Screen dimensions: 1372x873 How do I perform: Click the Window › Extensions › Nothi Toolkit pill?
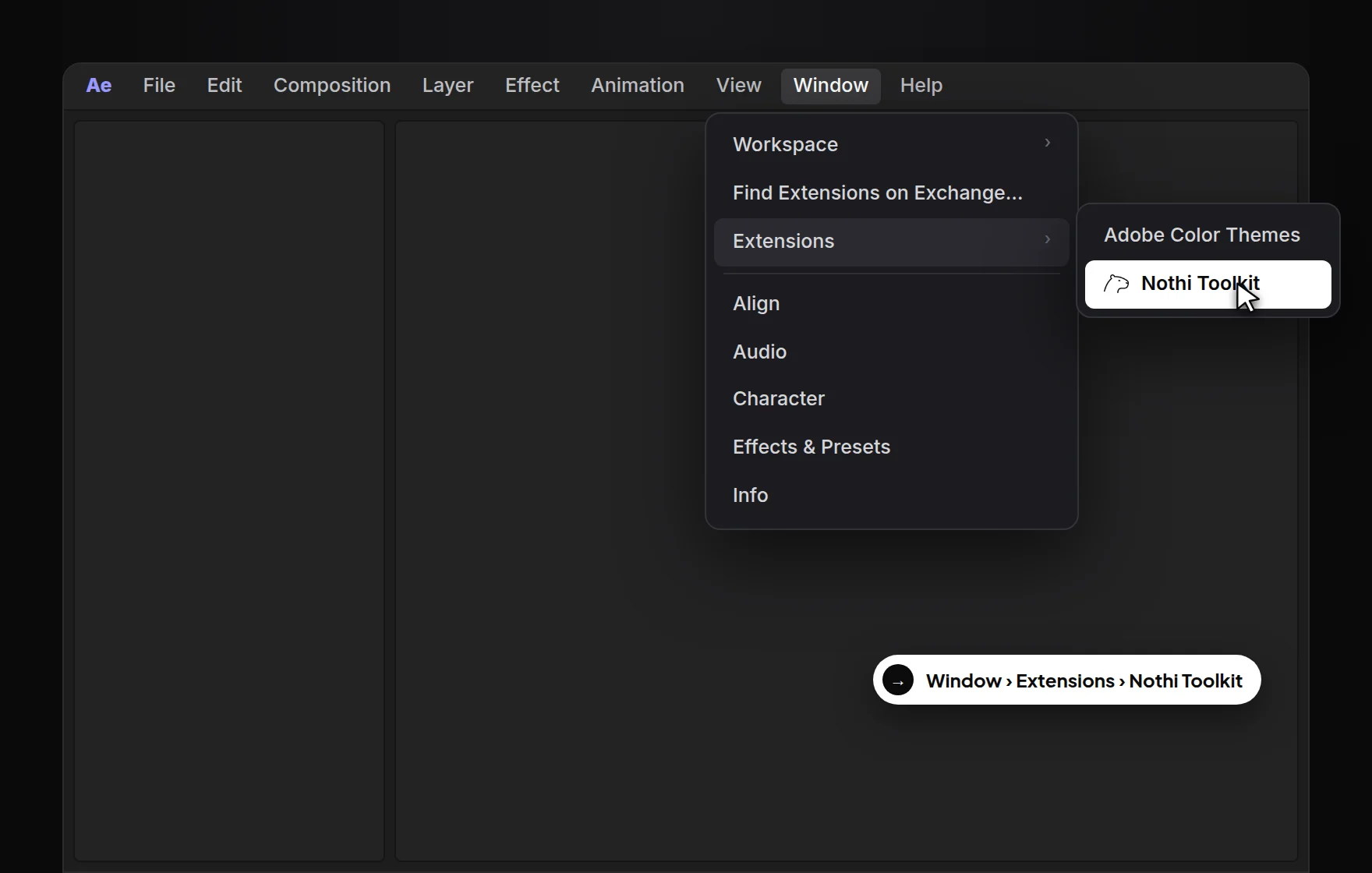click(x=1067, y=680)
